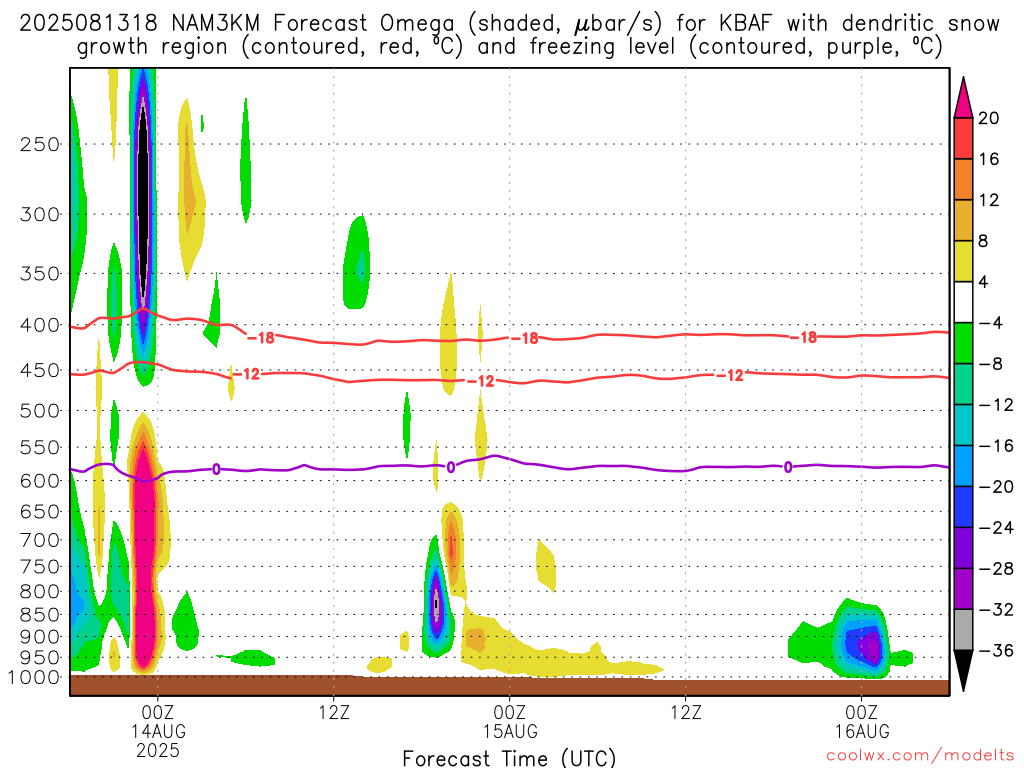This screenshot has height=768, width=1024.
Task: Click the 650 pressure level axis label
Action: pos(40,511)
